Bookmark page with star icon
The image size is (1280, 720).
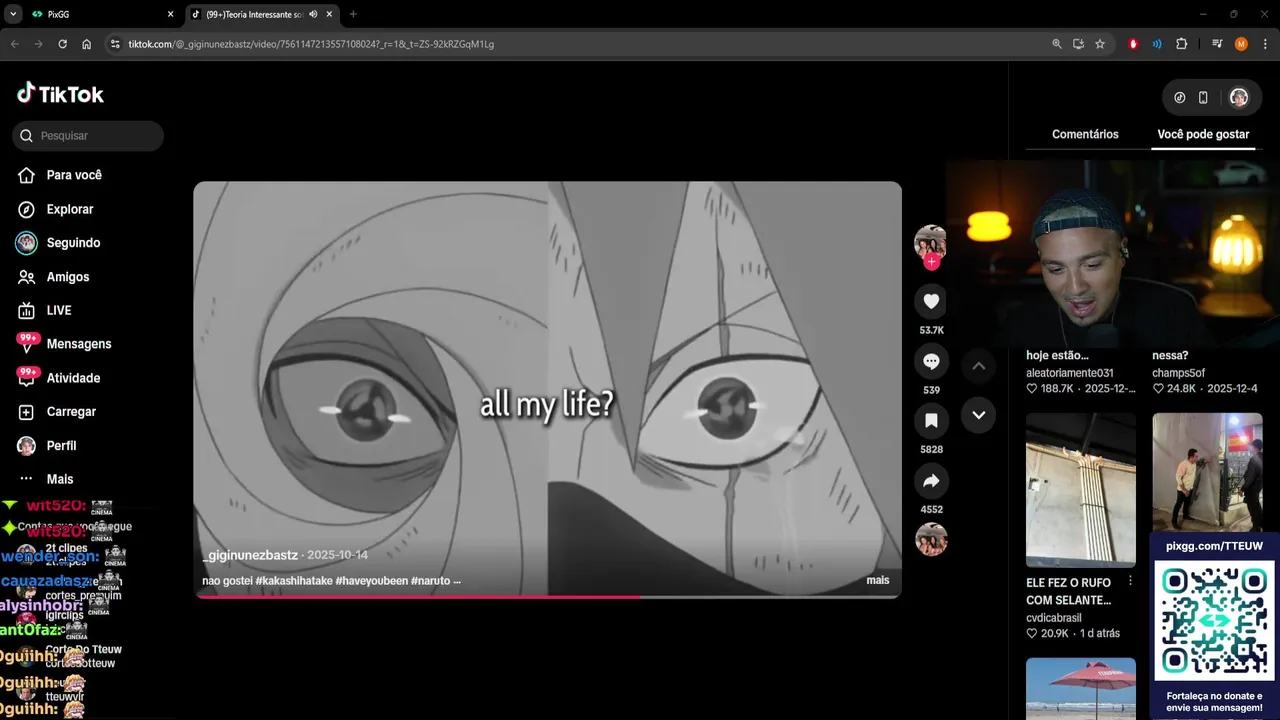click(x=1100, y=44)
